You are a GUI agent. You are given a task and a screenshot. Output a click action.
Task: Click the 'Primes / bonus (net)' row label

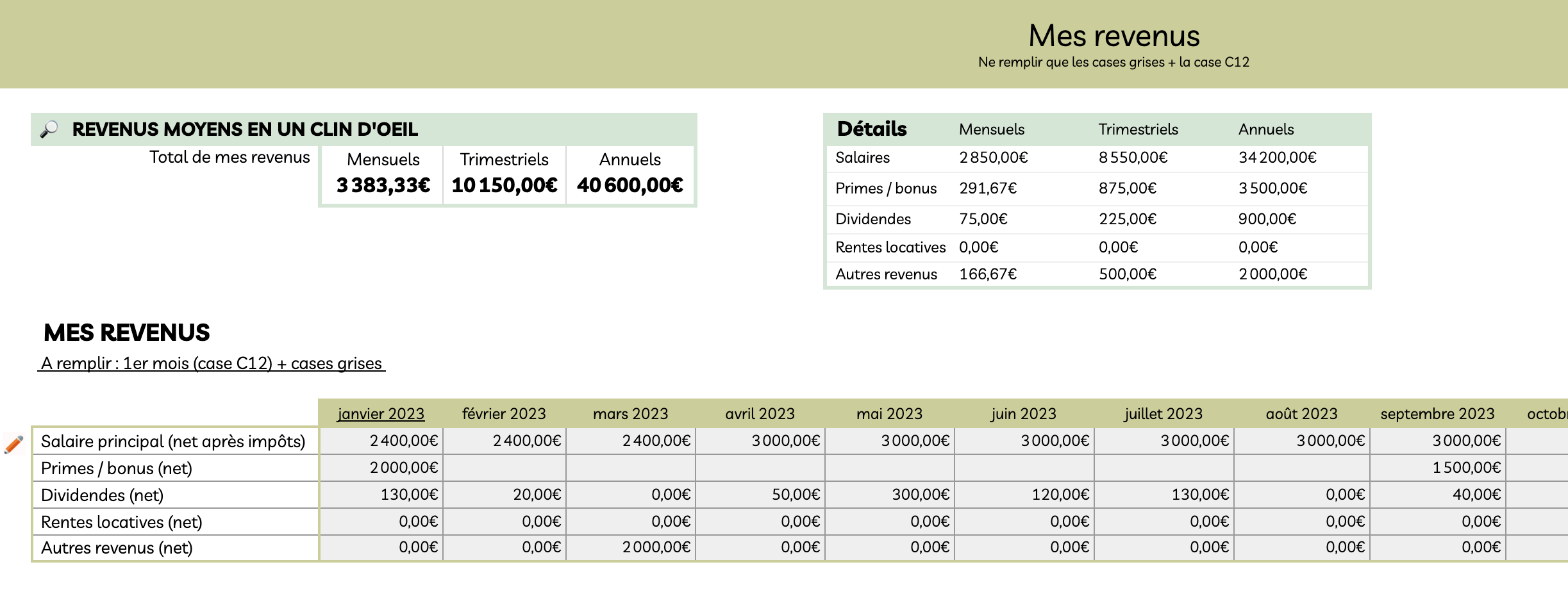pyautogui.click(x=117, y=468)
